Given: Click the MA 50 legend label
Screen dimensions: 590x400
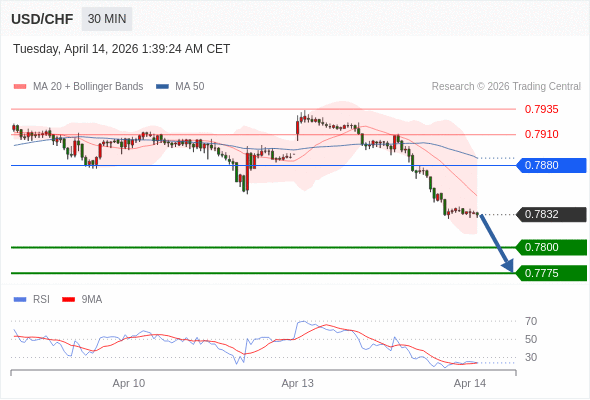Looking at the screenshot, I should click(190, 87).
